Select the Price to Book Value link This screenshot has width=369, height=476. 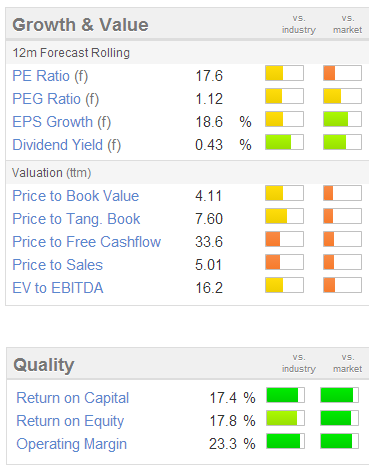pos(76,196)
